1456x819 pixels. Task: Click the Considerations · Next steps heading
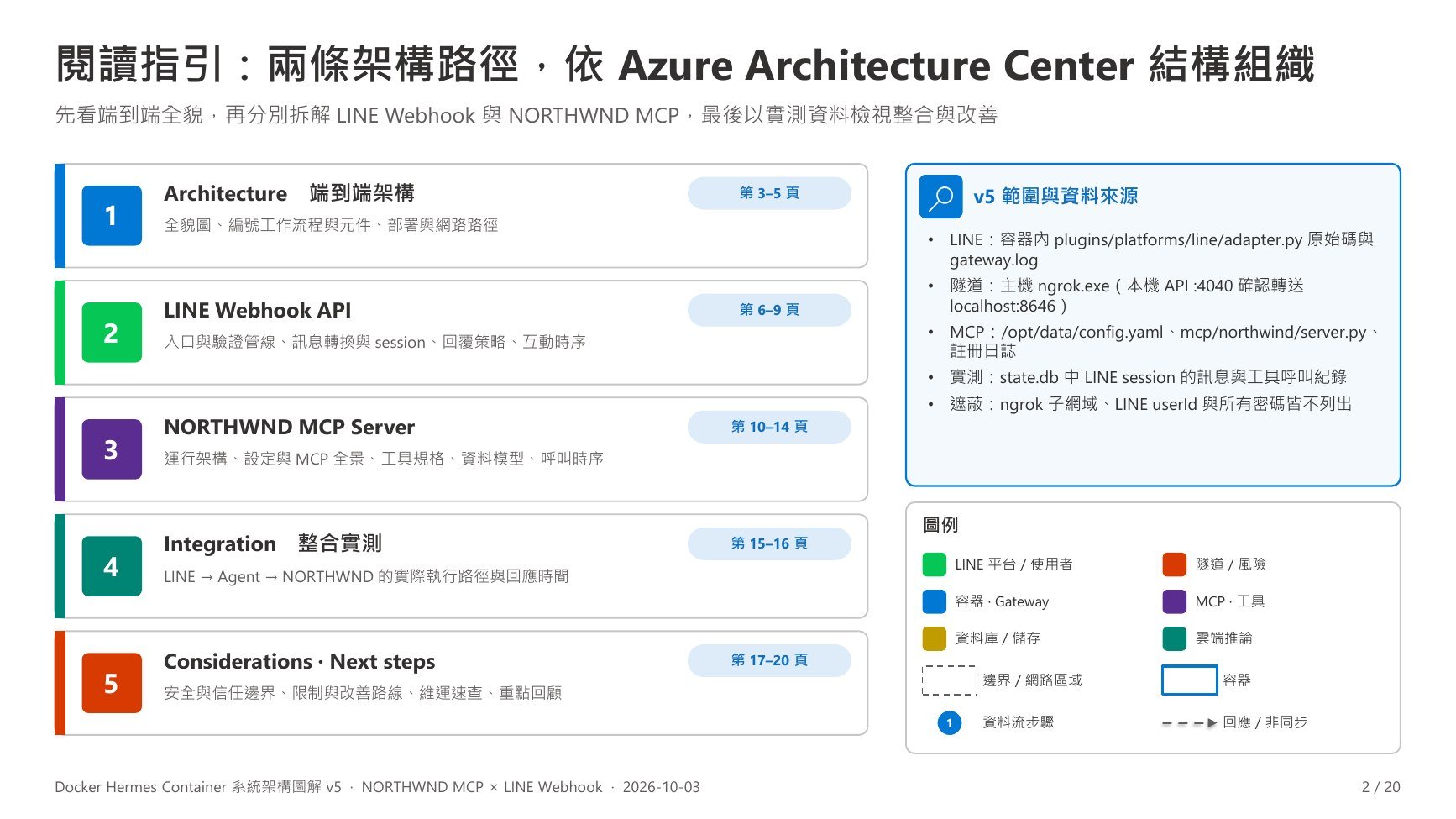click(x=299, y=661)
